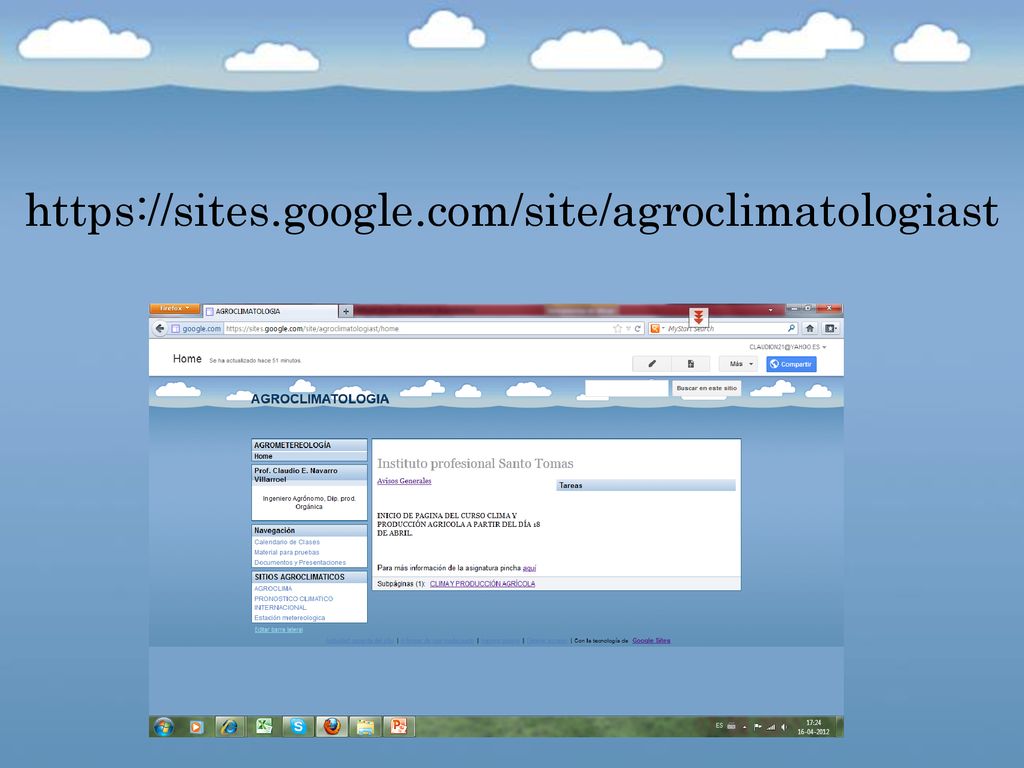
Task: Click the Instituto profesional Santo Tomas heading
Action: tap(475, 464)
